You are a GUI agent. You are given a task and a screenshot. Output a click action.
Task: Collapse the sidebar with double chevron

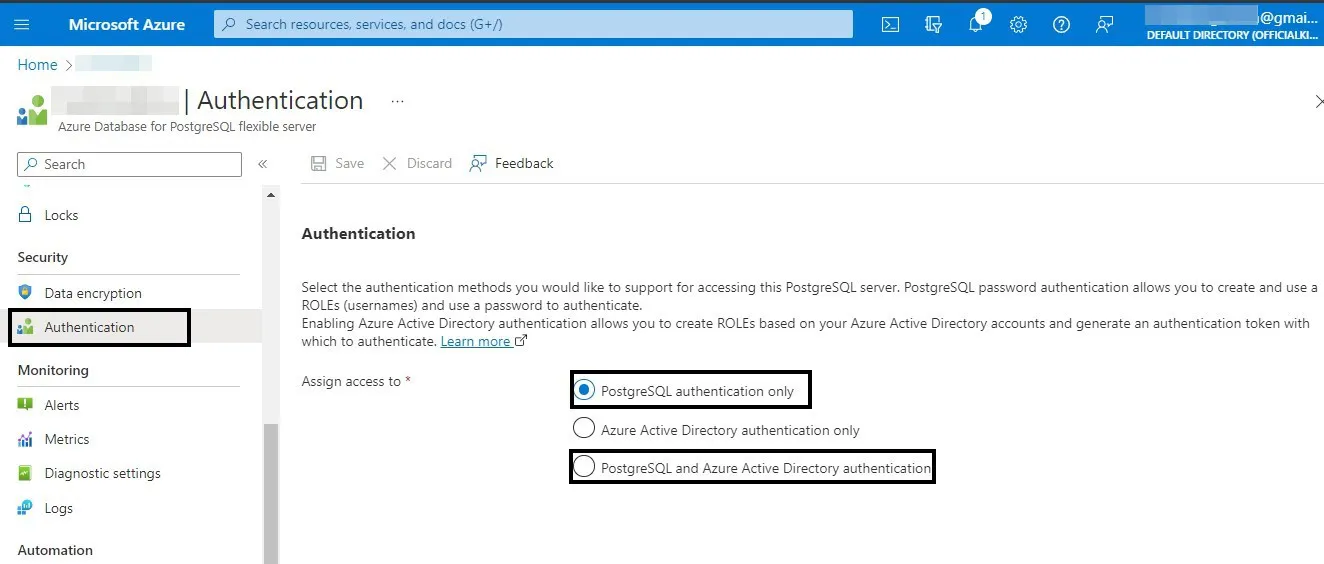(x=263, y=164)
